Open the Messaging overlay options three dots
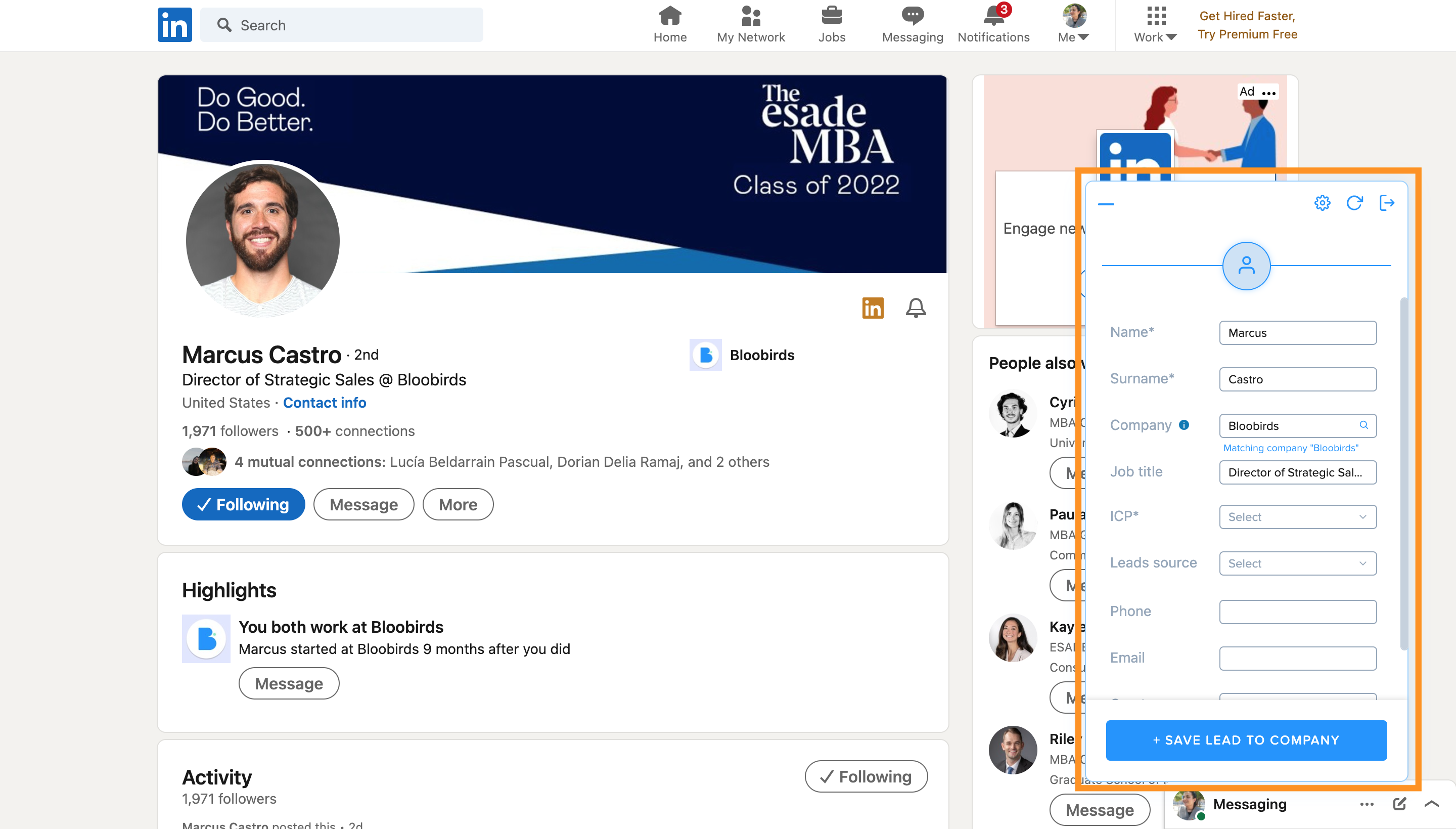1456x829 pixels. (1366, 804)
